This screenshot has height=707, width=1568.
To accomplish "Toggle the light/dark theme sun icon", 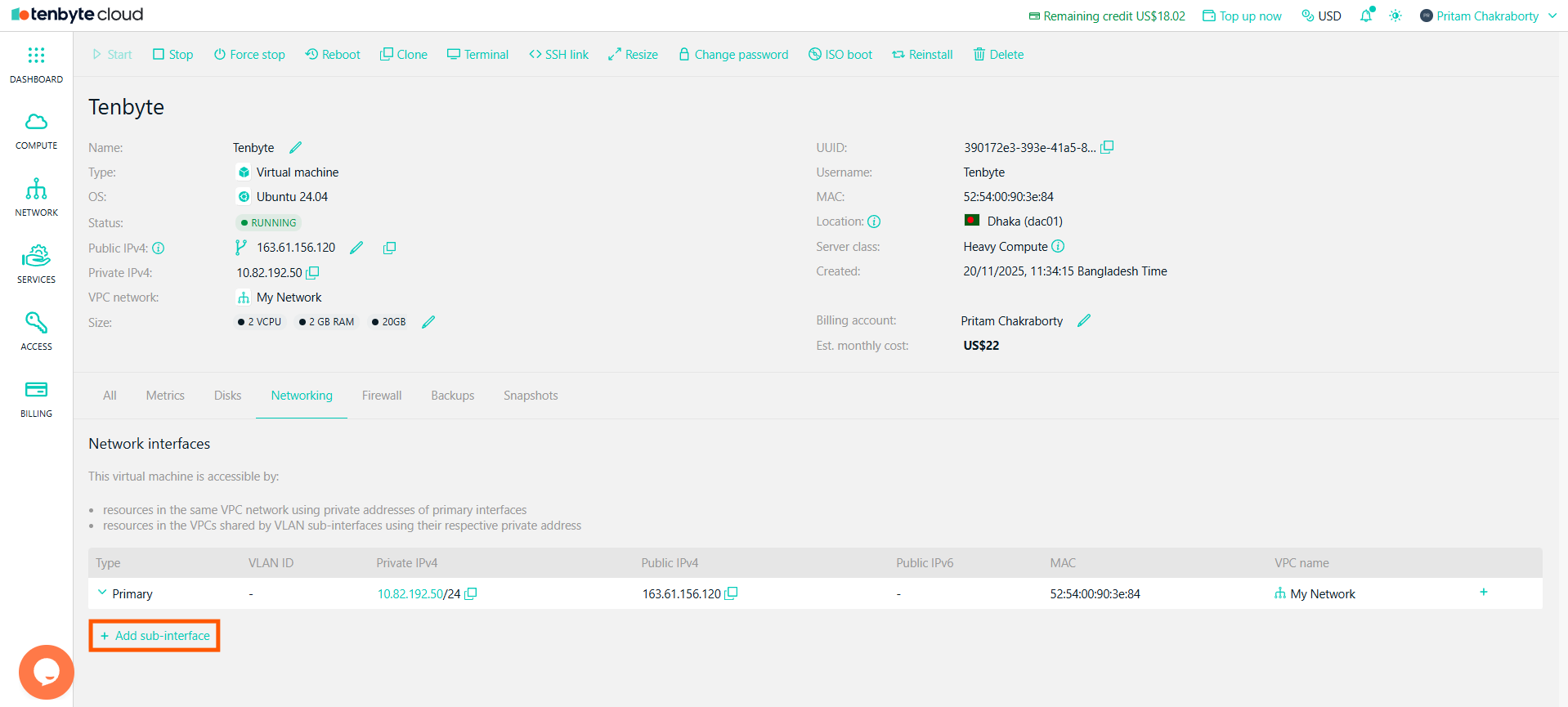I will (1396, 16).
